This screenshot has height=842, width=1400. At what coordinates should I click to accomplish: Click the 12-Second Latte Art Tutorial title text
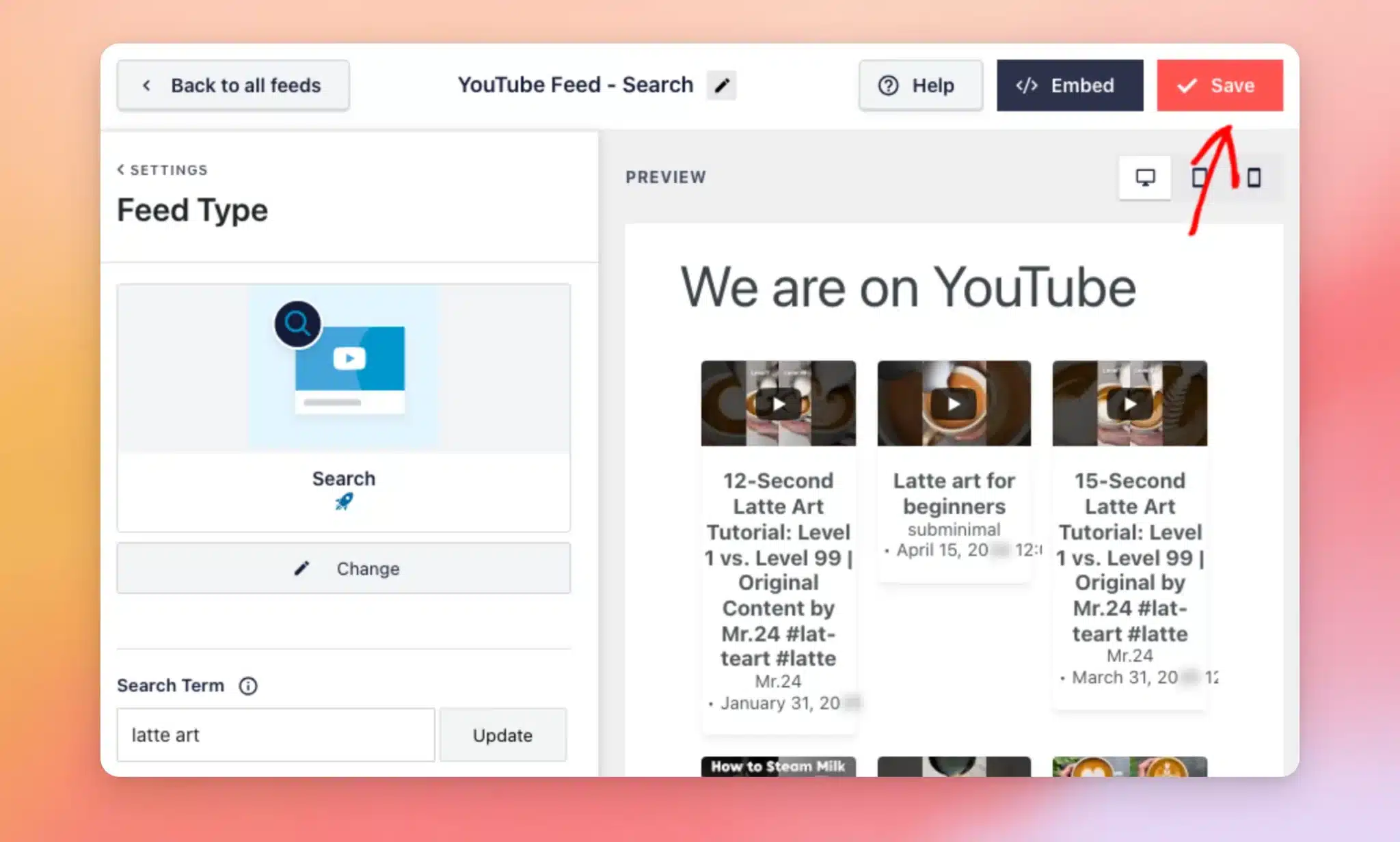pyautogui.click(x=779, y=569)
